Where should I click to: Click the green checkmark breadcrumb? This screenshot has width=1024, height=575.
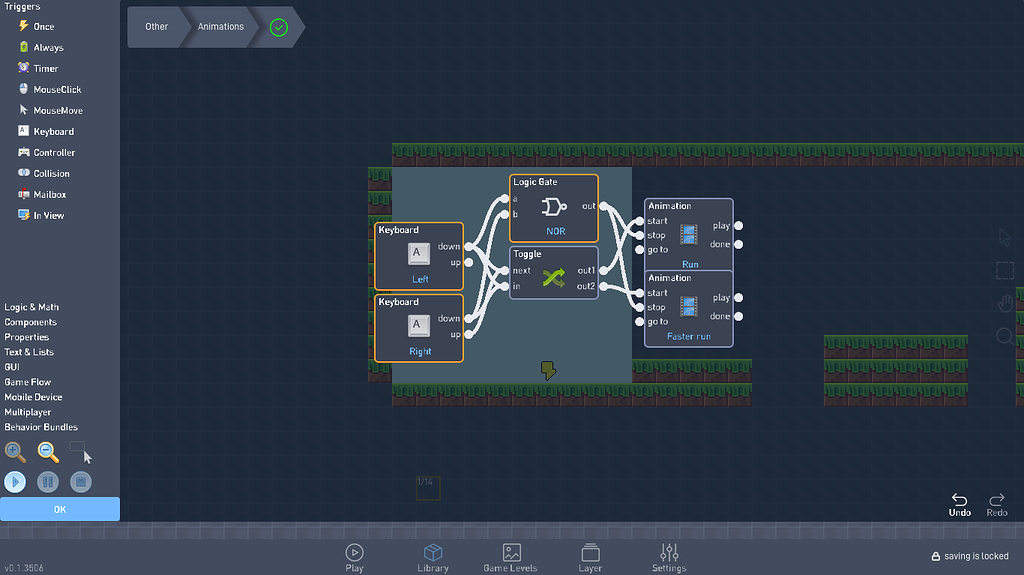click(x=279, y=27)
